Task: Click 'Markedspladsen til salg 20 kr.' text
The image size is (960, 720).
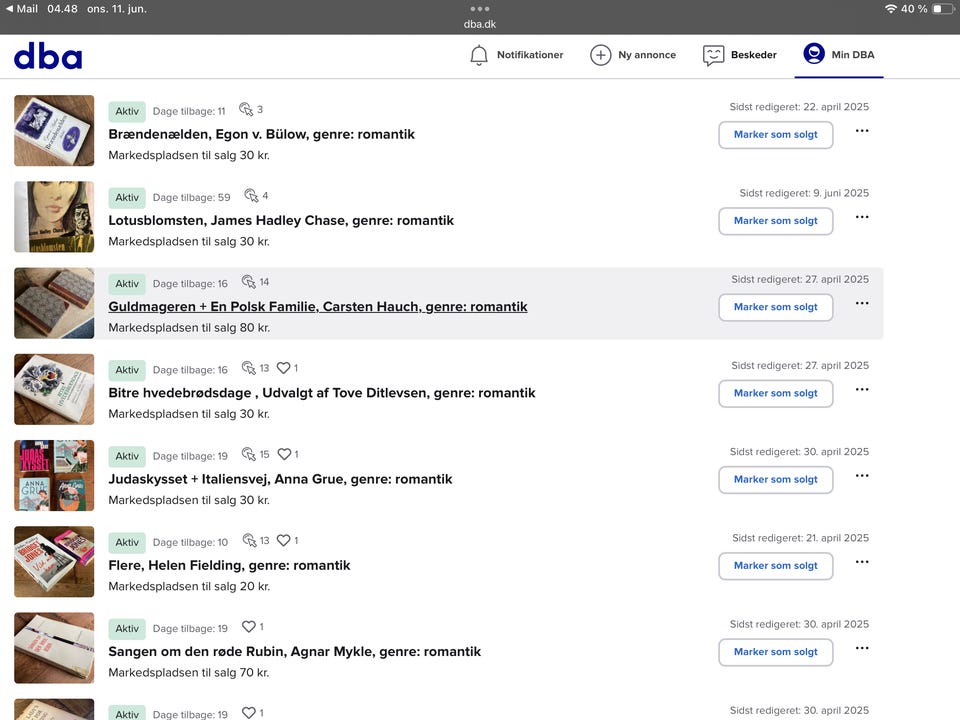Action: coord(189,587)
